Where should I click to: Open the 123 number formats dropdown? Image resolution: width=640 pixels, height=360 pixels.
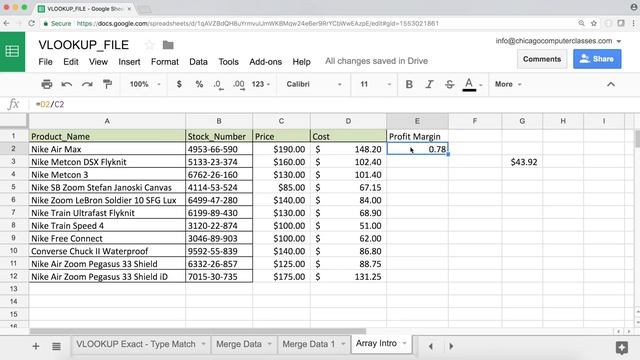[261, 84]
